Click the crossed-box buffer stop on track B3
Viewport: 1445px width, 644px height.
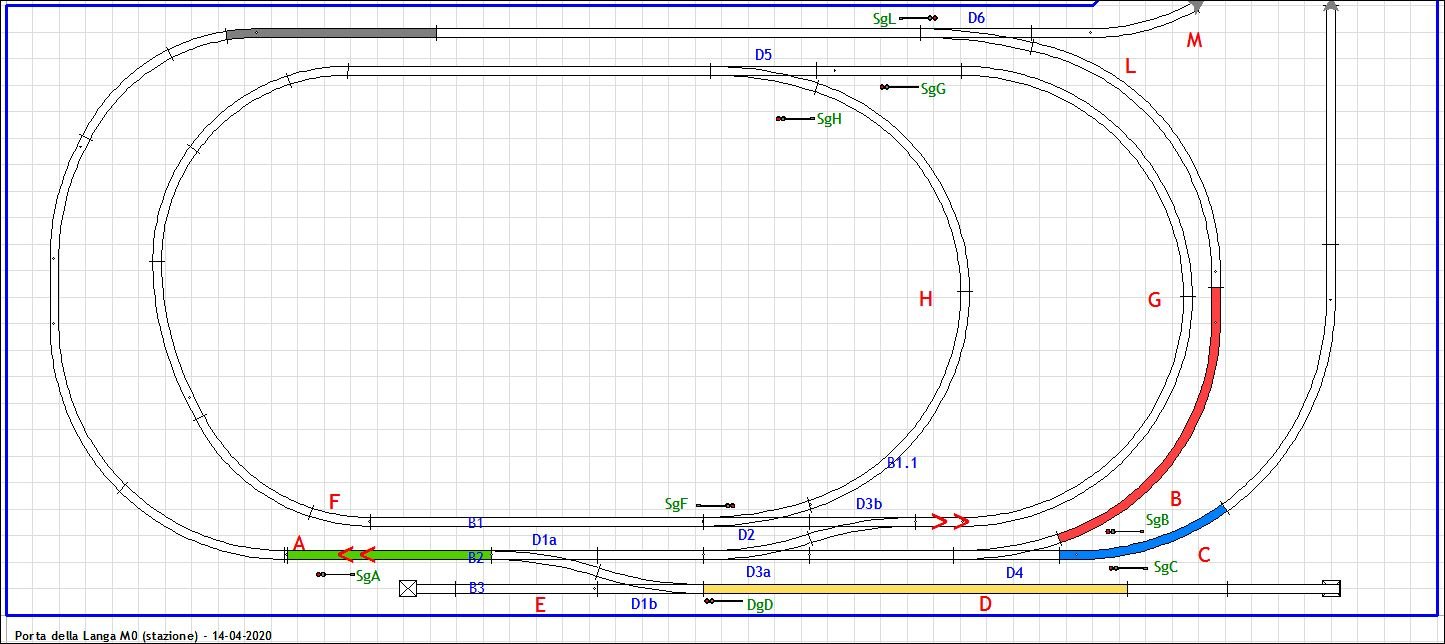(408, 588)
